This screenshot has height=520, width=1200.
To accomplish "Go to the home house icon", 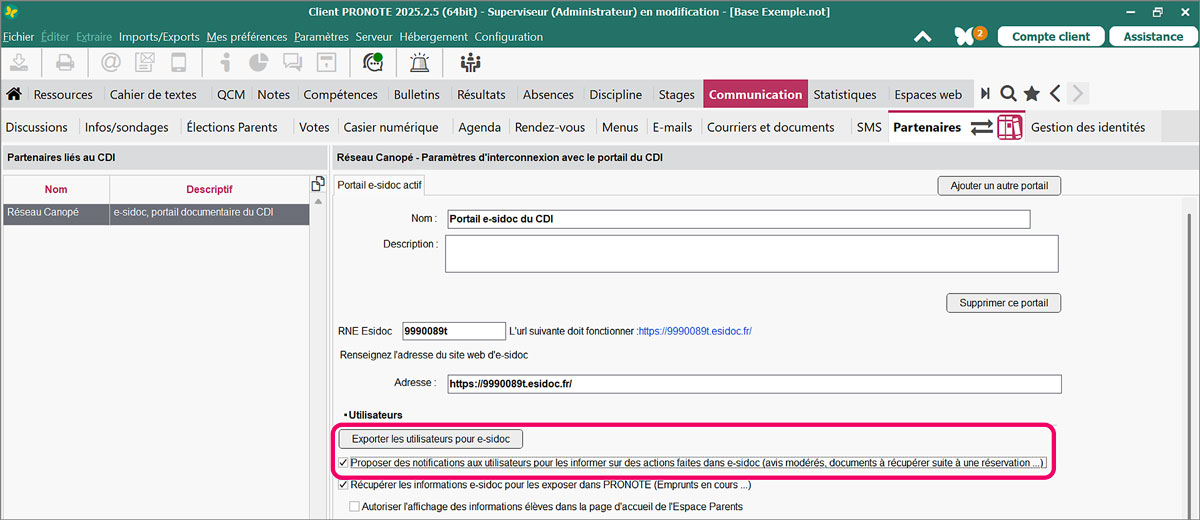I will pos(14,94).
